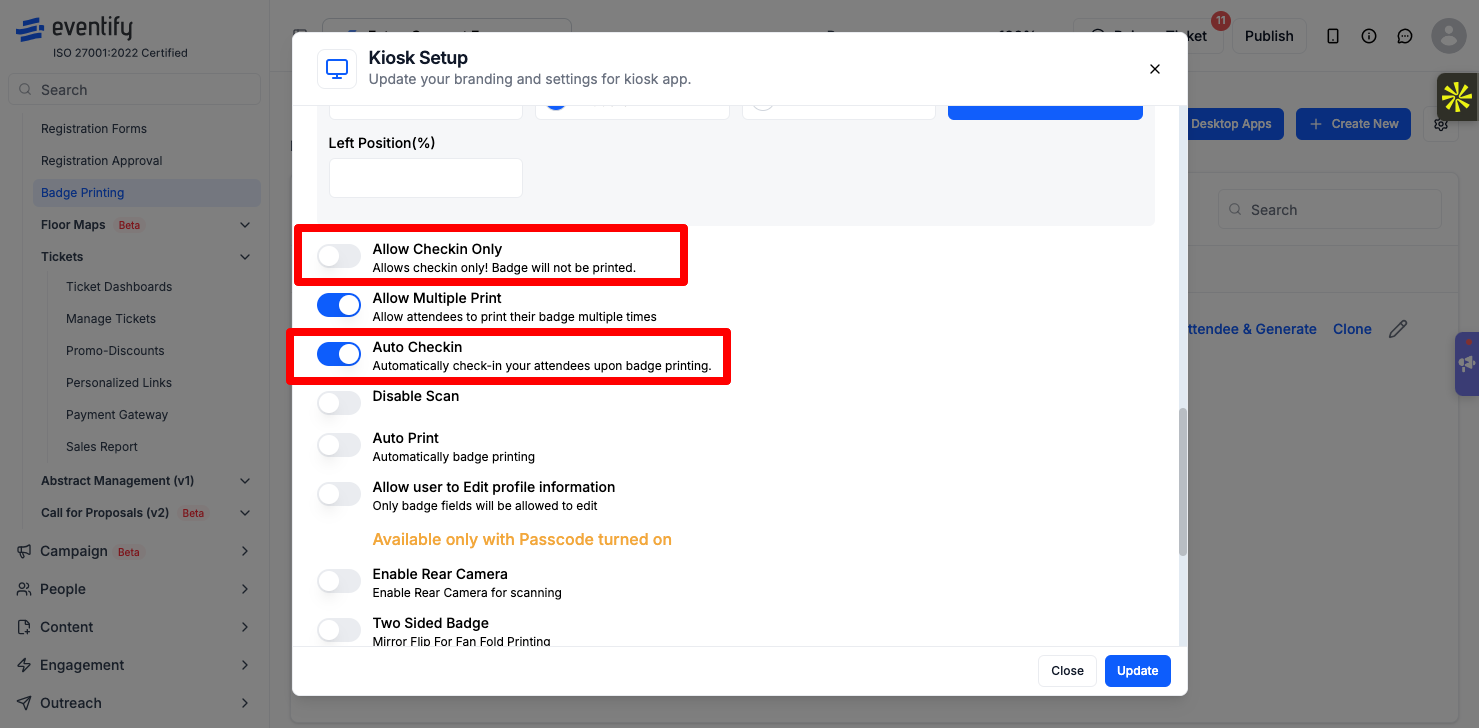Click the purple announcement side widget

1467,364
